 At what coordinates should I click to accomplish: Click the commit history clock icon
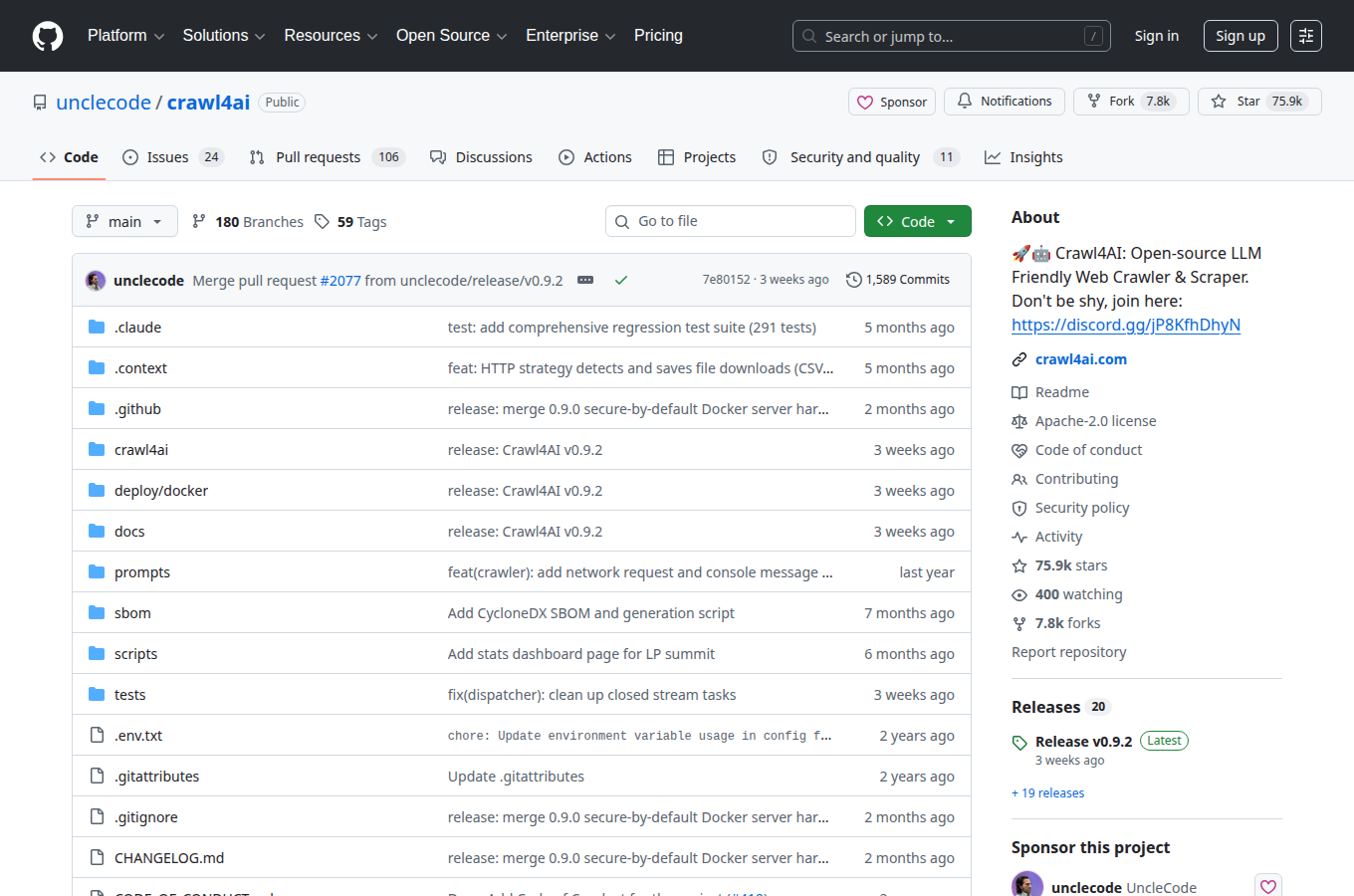tap(853, 280)
